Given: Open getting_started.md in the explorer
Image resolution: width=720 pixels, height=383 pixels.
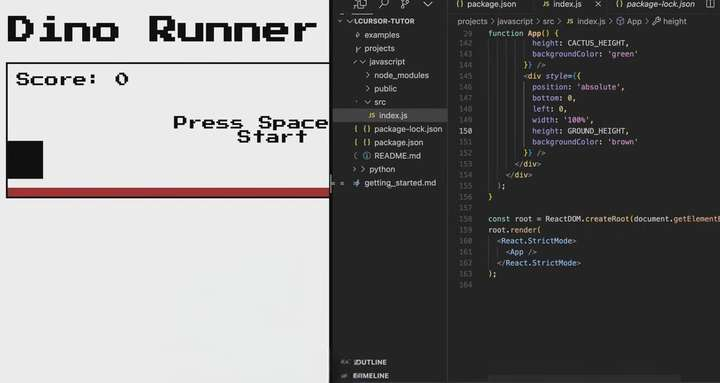Looking at the screenshot, I should point(400,183).
